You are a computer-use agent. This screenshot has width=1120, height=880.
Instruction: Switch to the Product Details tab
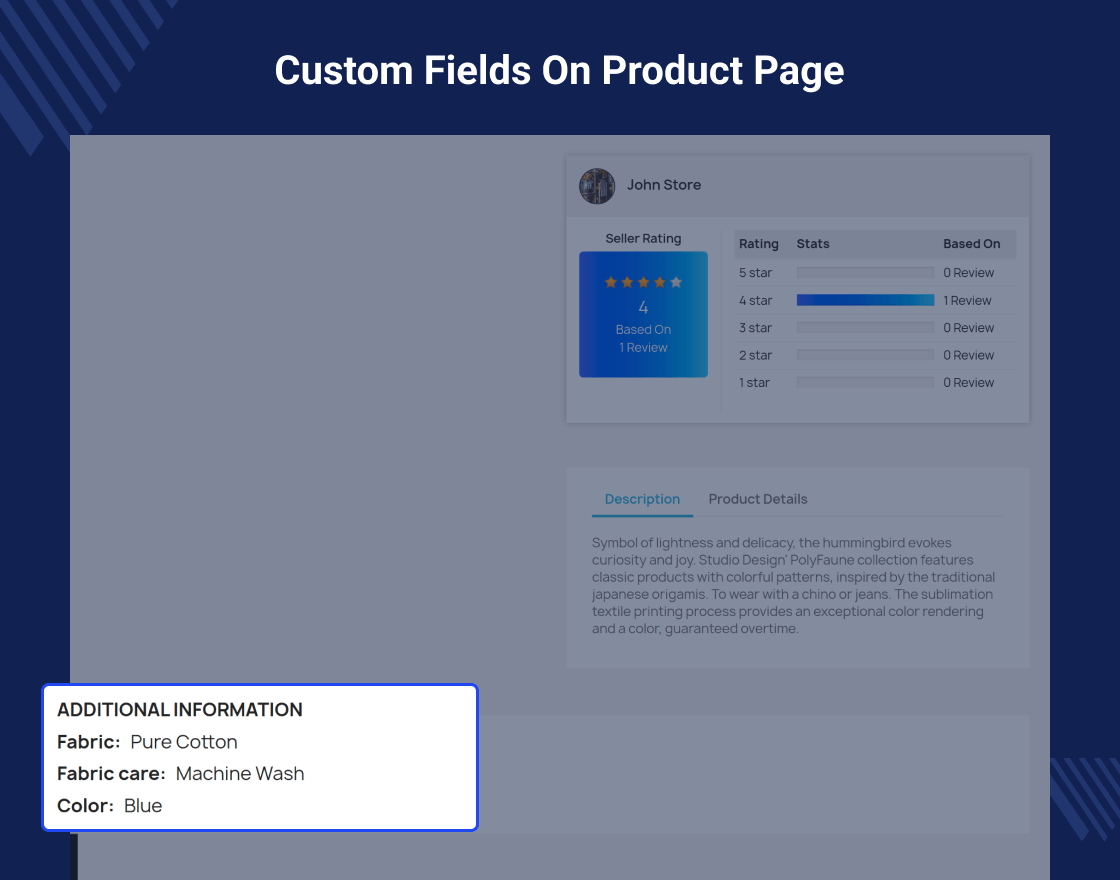(758, 499)
